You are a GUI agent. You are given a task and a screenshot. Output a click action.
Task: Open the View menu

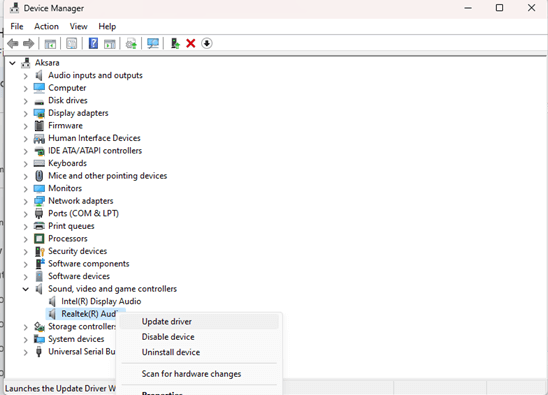(78, 27)
